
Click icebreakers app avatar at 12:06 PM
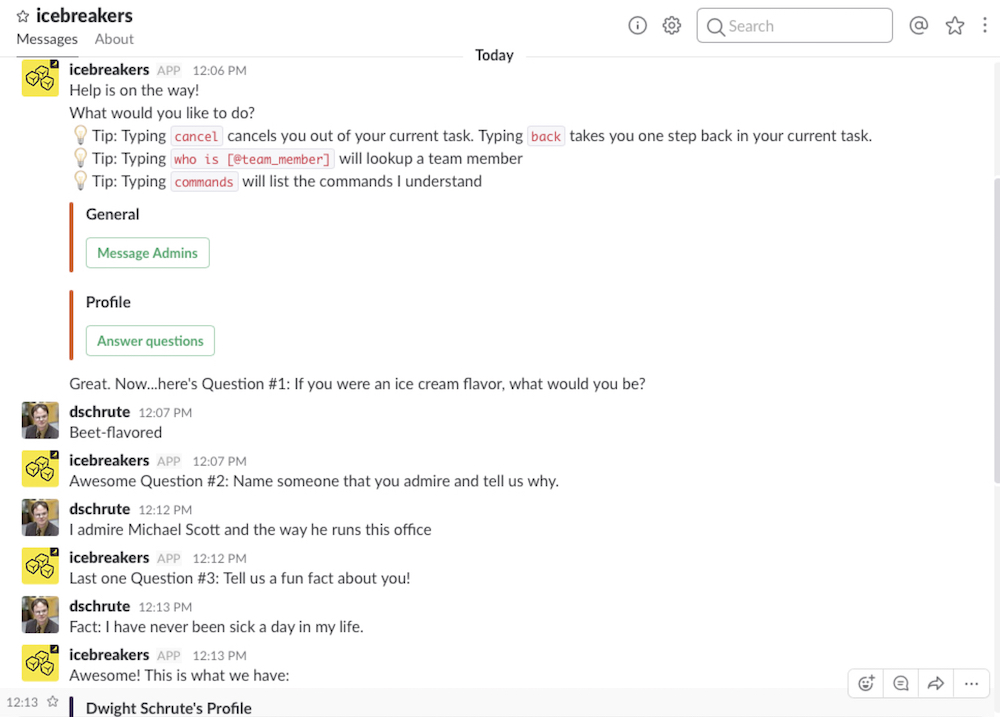pyautogui.click(x=40, y=78)
